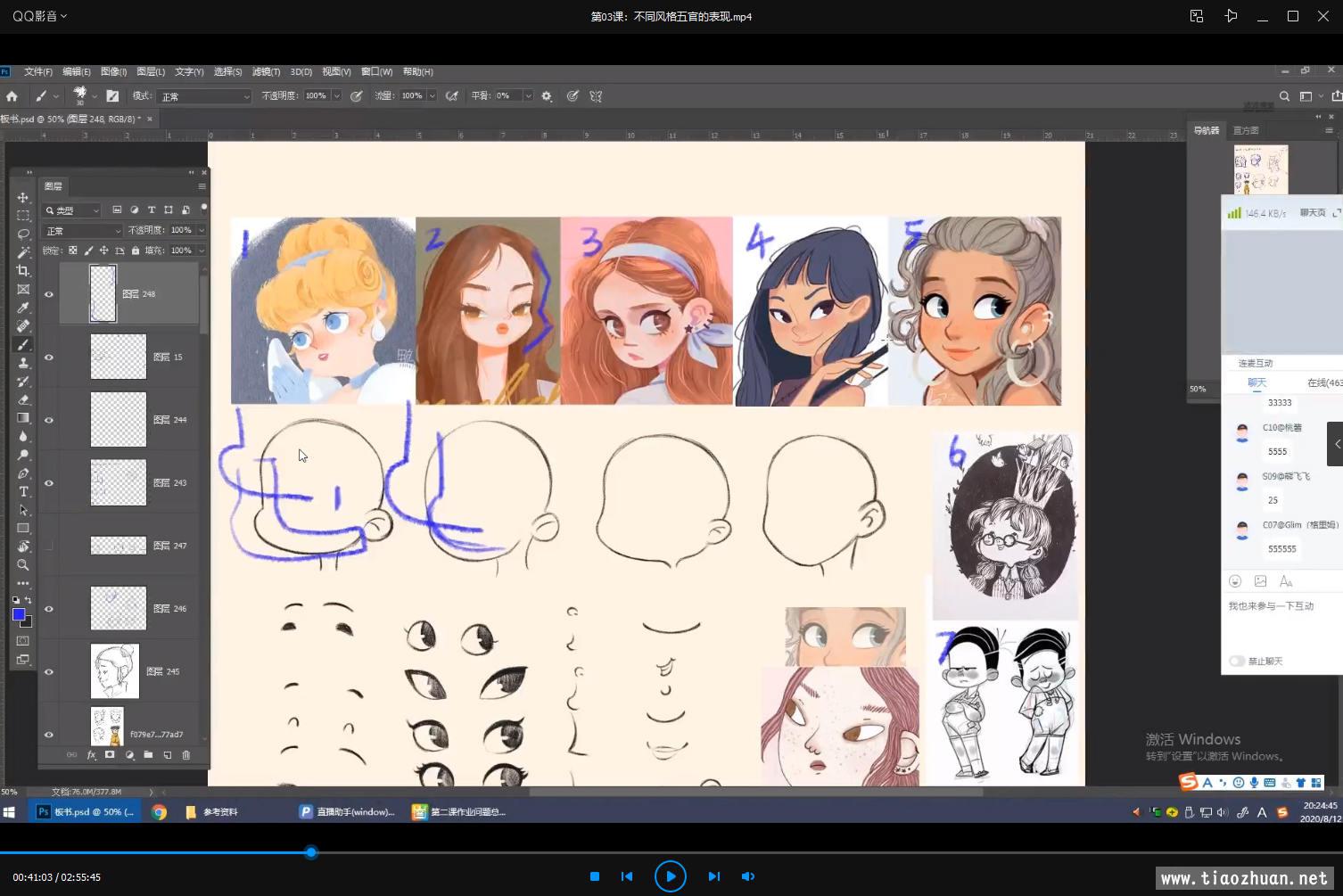Hide layer 图层 15
This screenshot has width=1343, height=896.
(x=49, y=358)
